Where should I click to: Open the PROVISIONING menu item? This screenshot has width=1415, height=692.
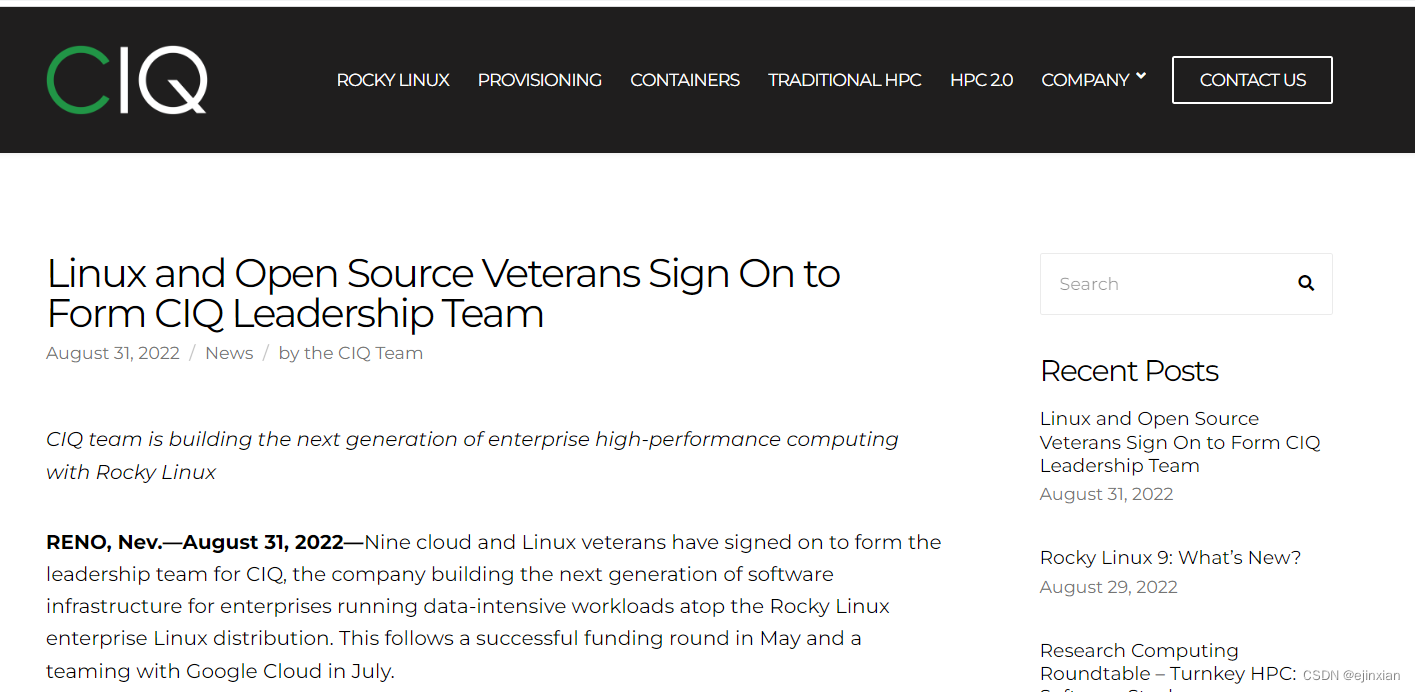click(540, 80)
